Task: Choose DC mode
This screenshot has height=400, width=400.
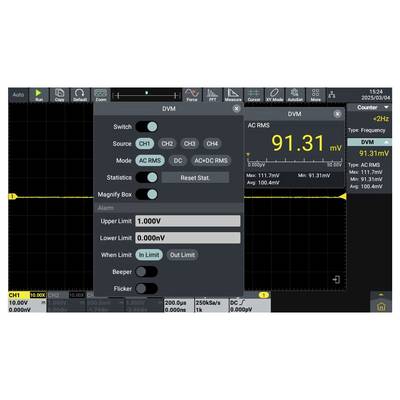Action: coord(178,161)
